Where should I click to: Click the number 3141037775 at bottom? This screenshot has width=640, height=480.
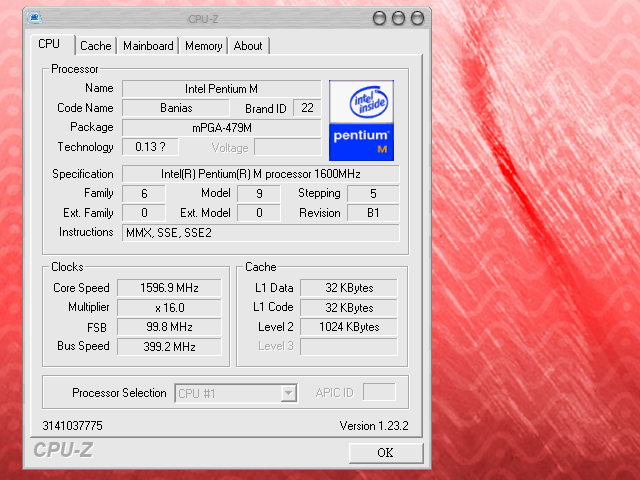point(73,426)
